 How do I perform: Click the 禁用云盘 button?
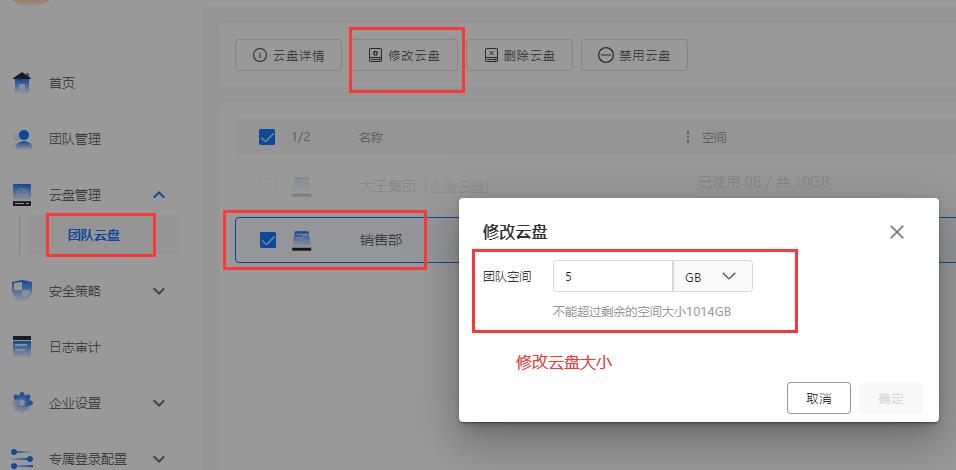pyautogui.click(x=635, y=55)
